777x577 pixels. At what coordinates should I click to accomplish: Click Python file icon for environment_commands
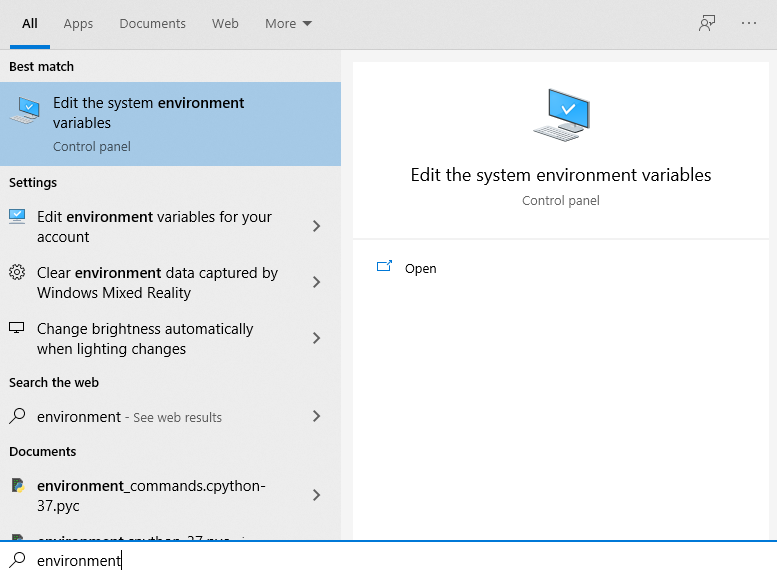tap(18, 485)
